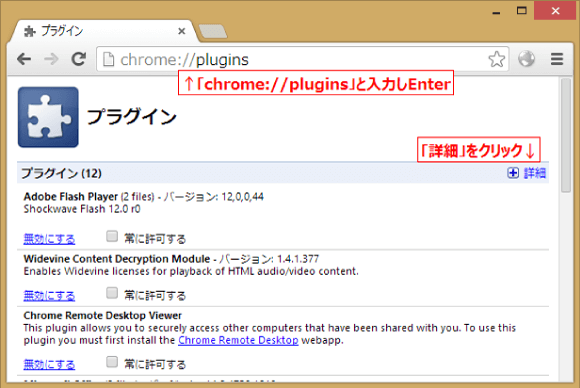
Task: Disable Widevine Content Decryption Module
Action: click(49, 296)
